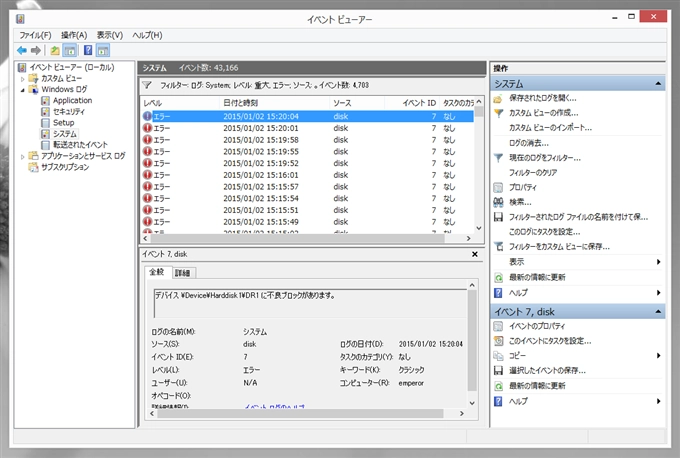This screenshot has height=458, width=680.
Task: Sort by the レベル column header
Action: pos(181,103)
